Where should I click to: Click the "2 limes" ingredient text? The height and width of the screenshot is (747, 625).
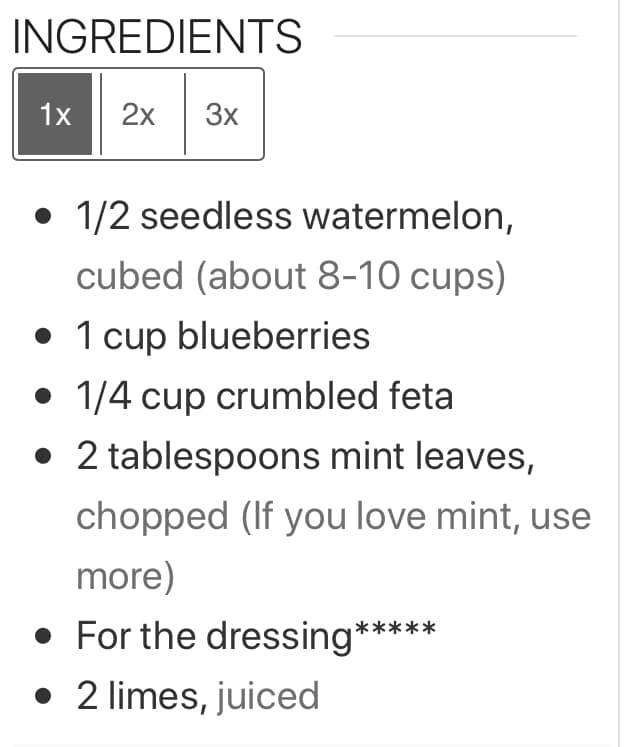(x=138, y=695)
